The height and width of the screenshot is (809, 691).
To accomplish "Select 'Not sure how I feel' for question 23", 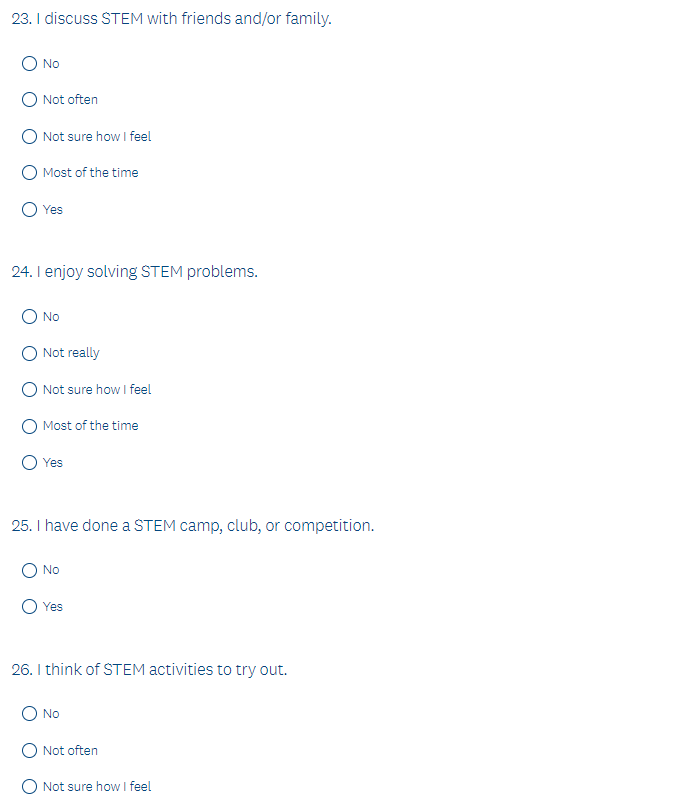I will (x=30, y=137).
